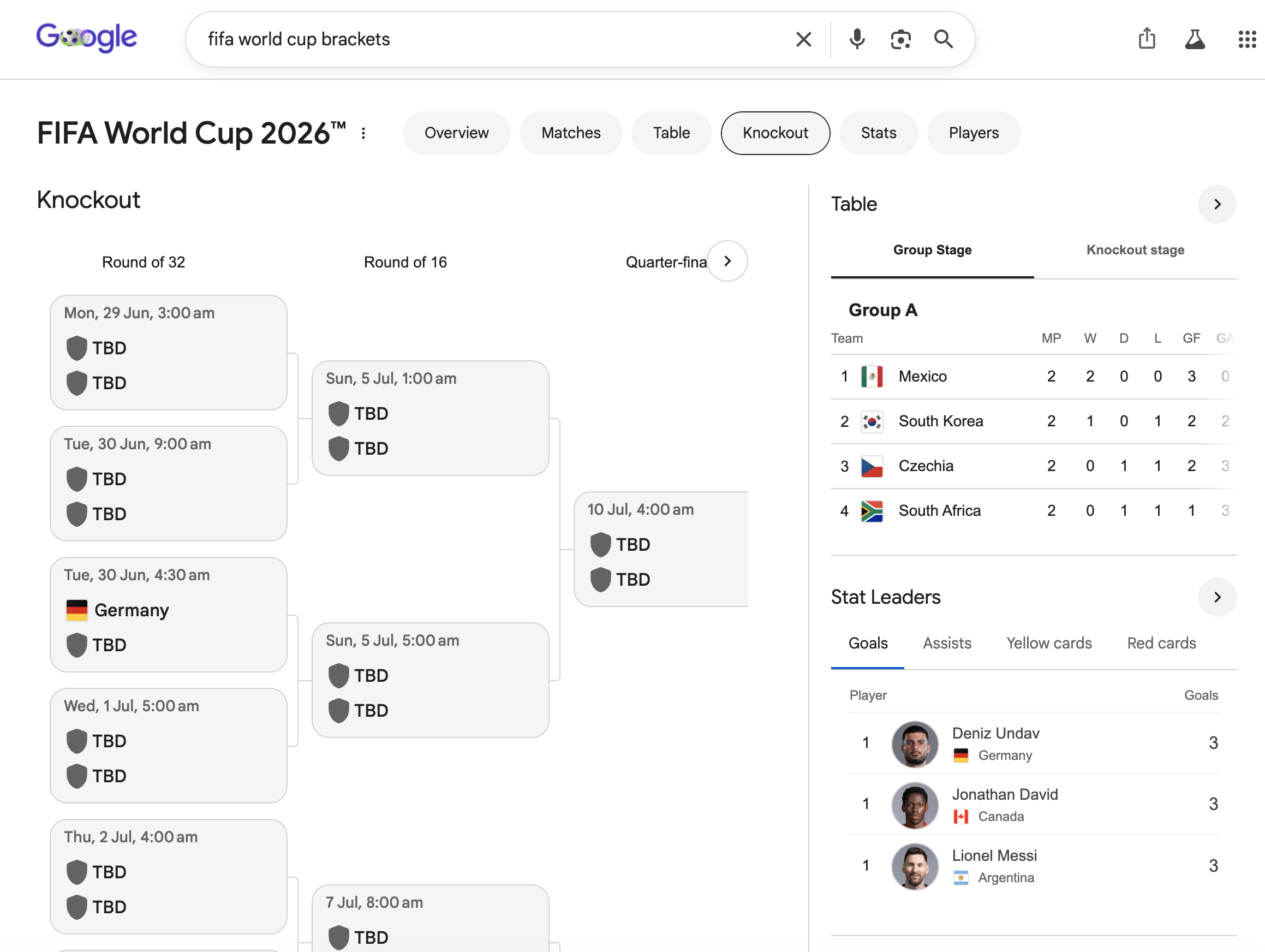1265x952 pixels.
Task: Open the Wed, 1 Jul 5:00 am match
Action: pos(168,746)
